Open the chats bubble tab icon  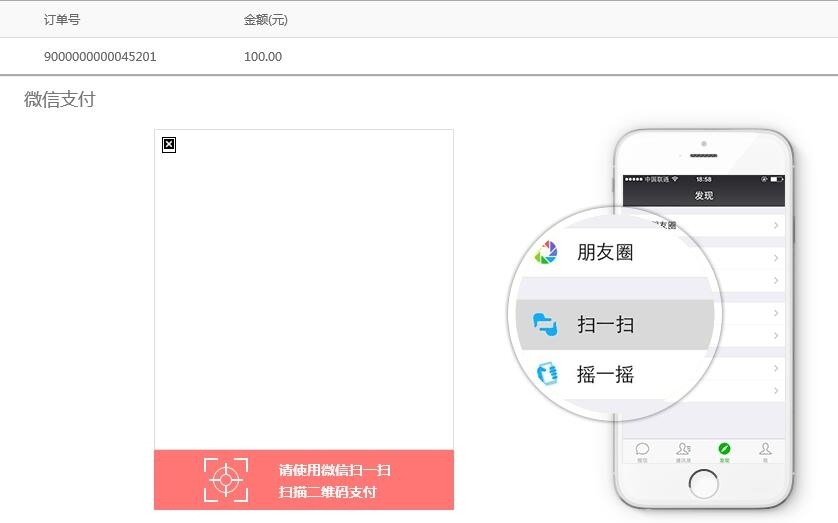click(x=642, y=449)
